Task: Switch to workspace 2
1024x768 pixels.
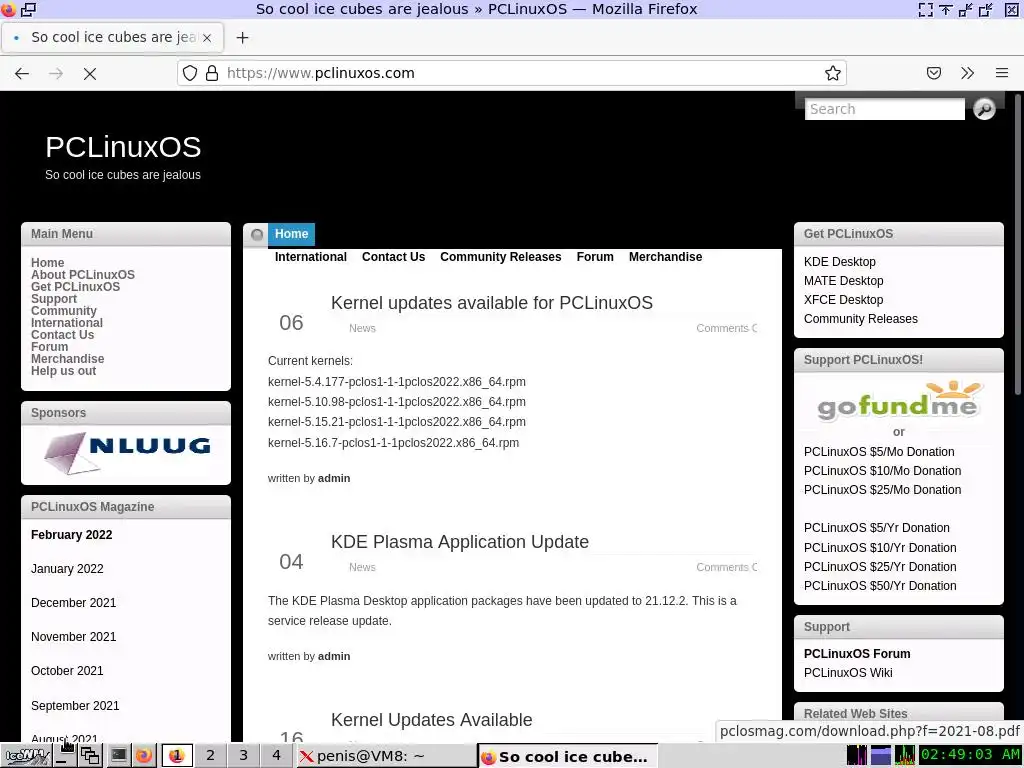Action: click(x=210, y=756)
